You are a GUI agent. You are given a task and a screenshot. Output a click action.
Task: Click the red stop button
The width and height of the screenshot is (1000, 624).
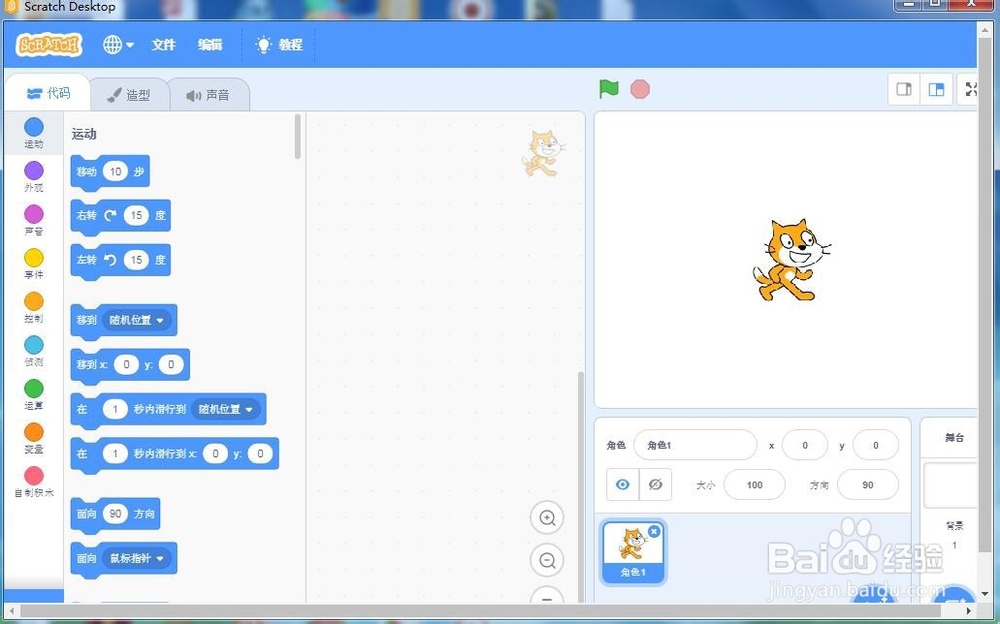[x=640, y=89]
